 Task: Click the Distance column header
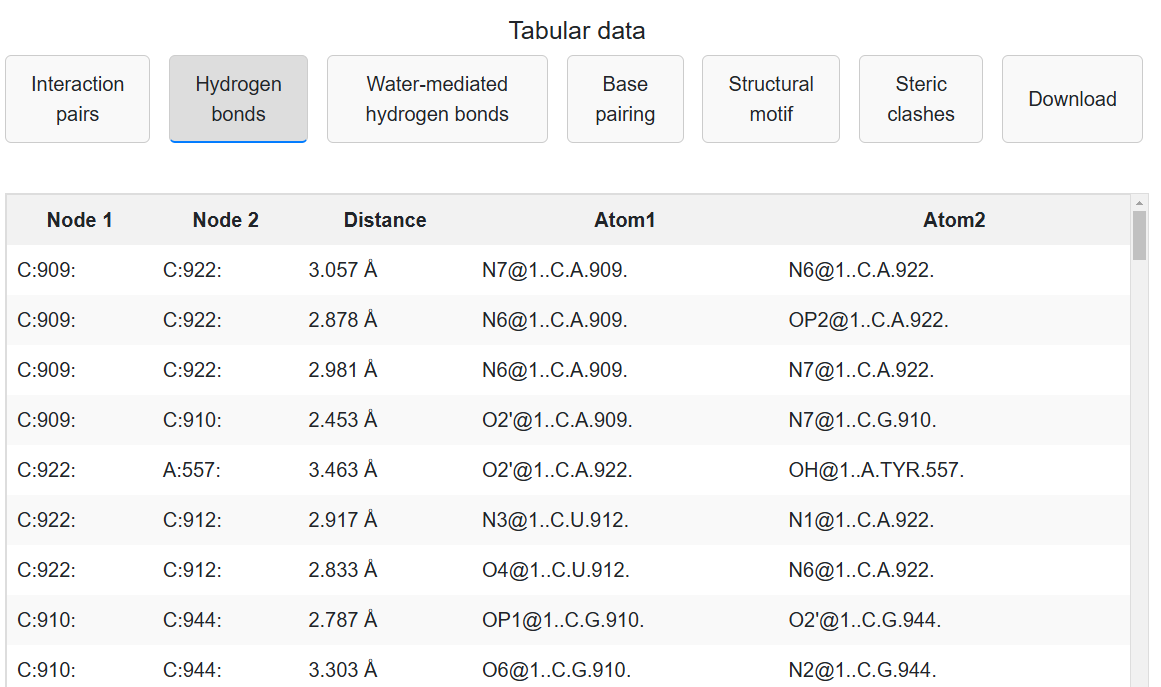[x=385, y=220]
